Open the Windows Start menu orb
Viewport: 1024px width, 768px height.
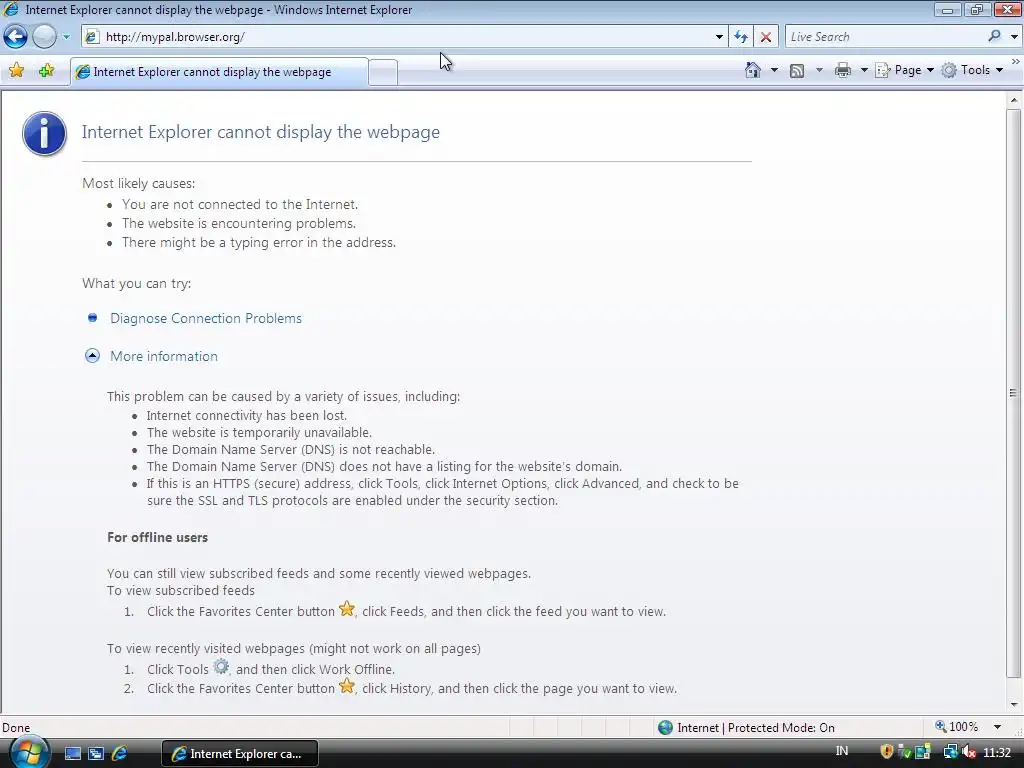coord(29,752)
